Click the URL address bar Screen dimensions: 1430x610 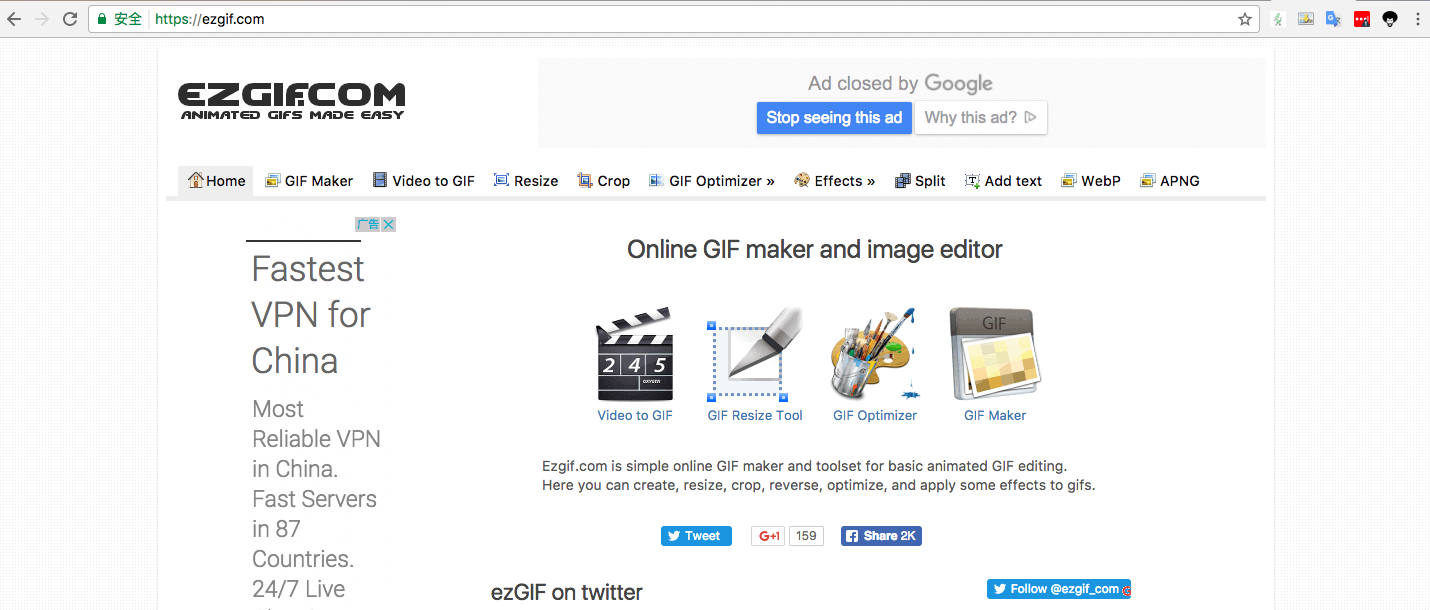pyautogui.click(x=700, y=19)
